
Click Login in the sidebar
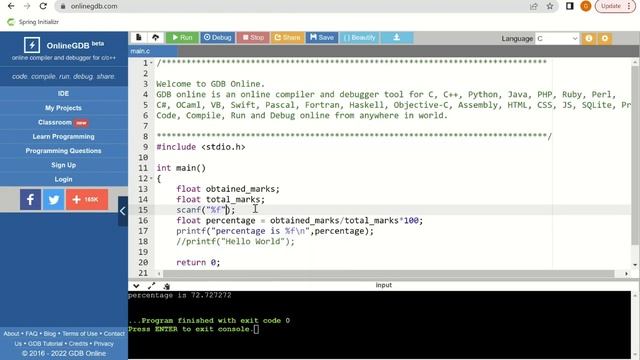click(x=63, y=179)
